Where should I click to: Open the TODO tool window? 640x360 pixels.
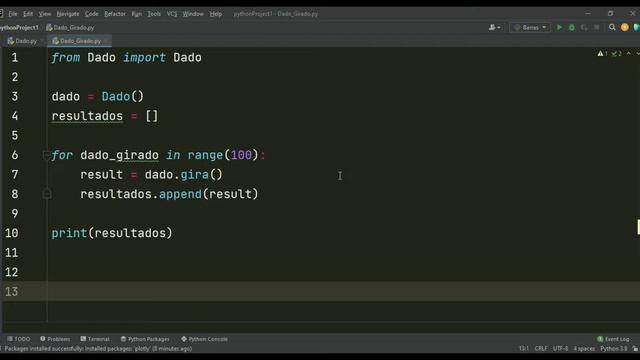click(19, 339)
